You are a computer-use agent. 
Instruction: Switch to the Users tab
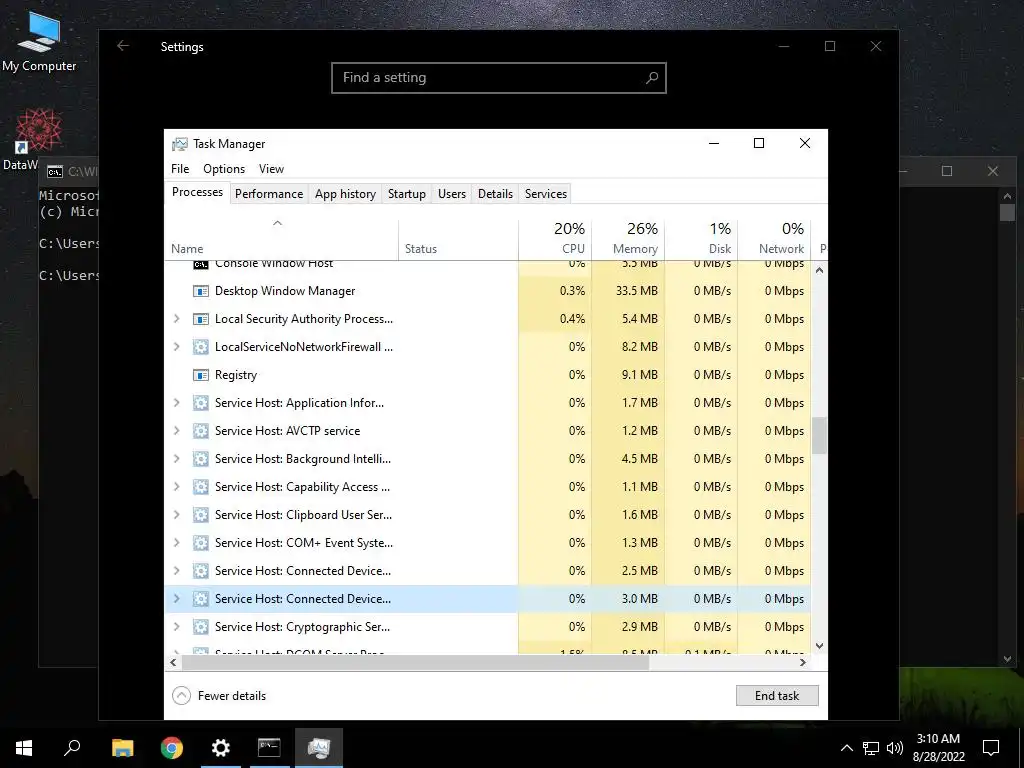[452, 194]
